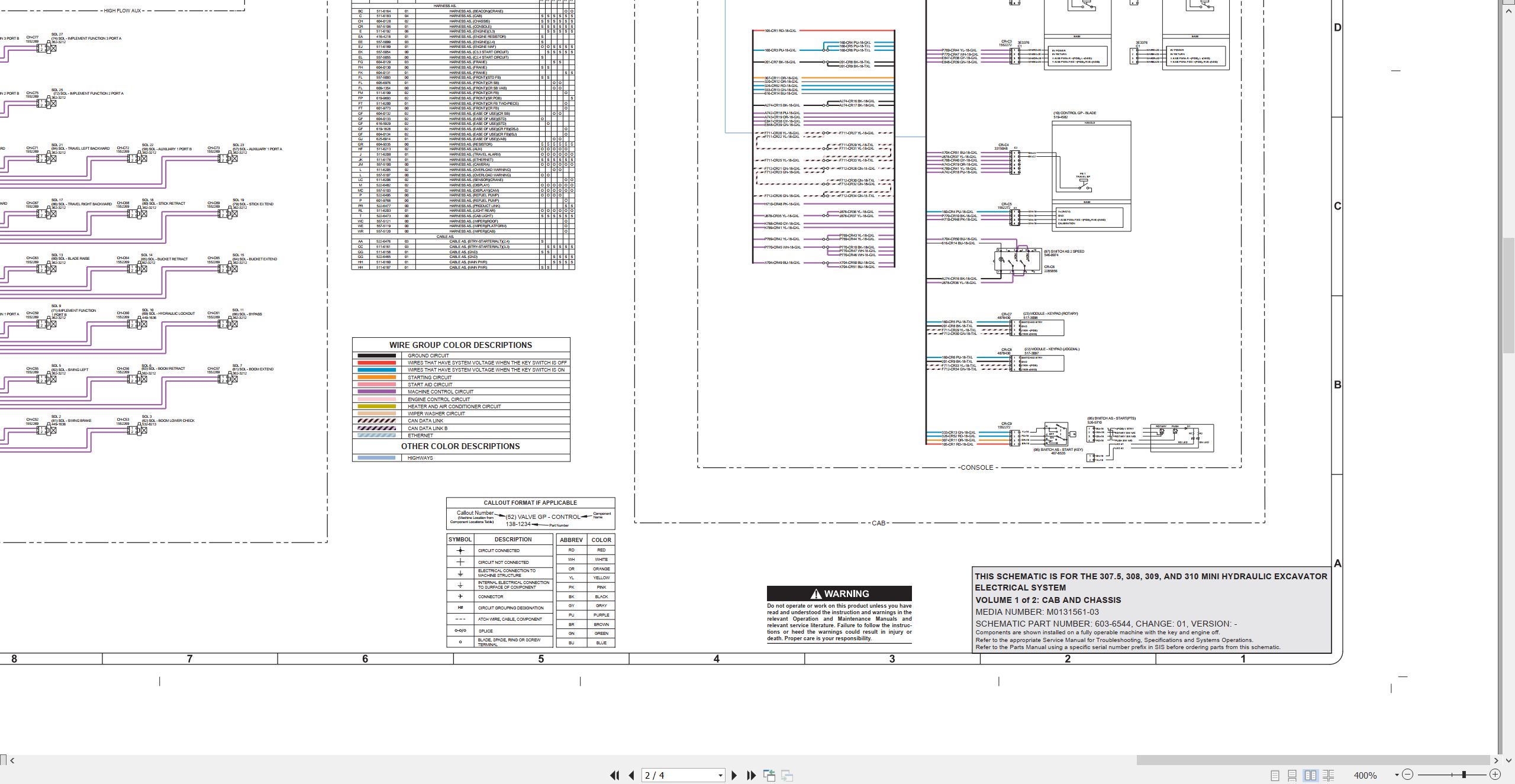Image resolution: width=1515 pixels, height=784 pixels.
Task: Click the 400% zoom value field
Action: (1365, 775)
